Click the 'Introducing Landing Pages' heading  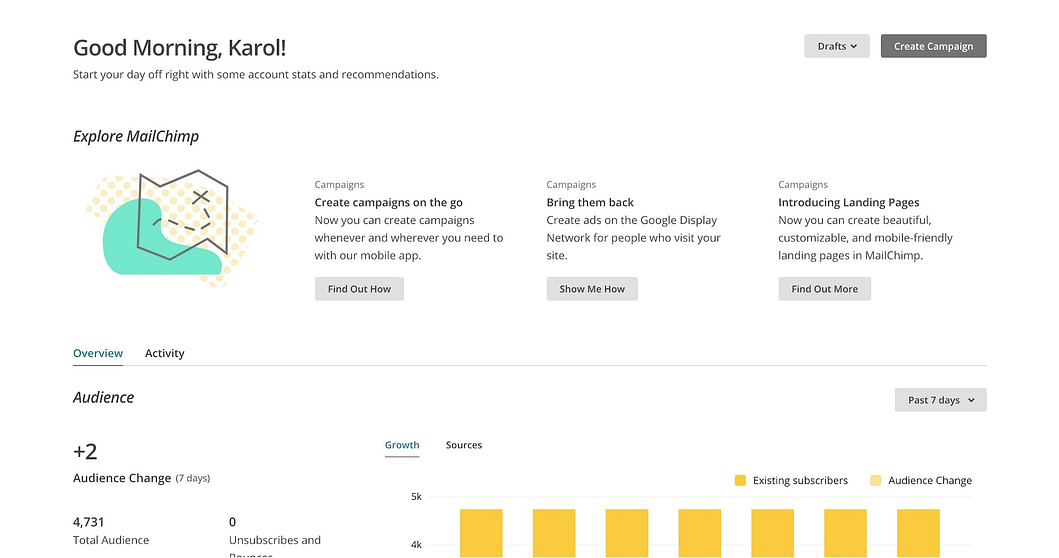(848, 202)
